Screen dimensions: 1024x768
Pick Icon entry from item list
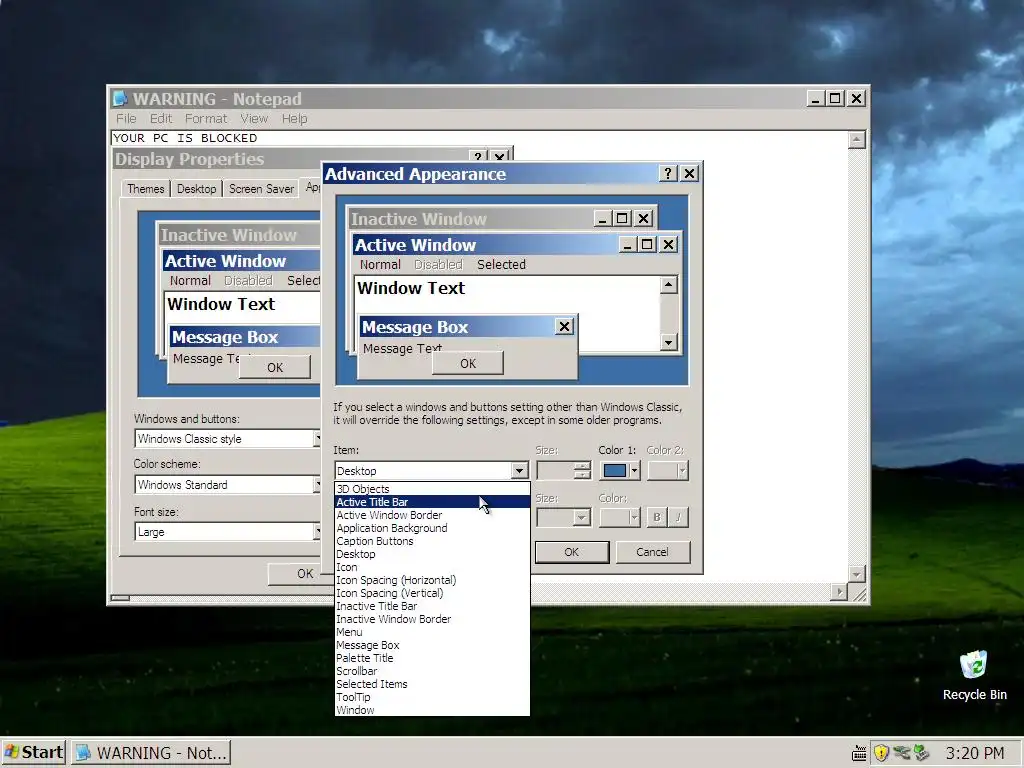pos(432,567)
